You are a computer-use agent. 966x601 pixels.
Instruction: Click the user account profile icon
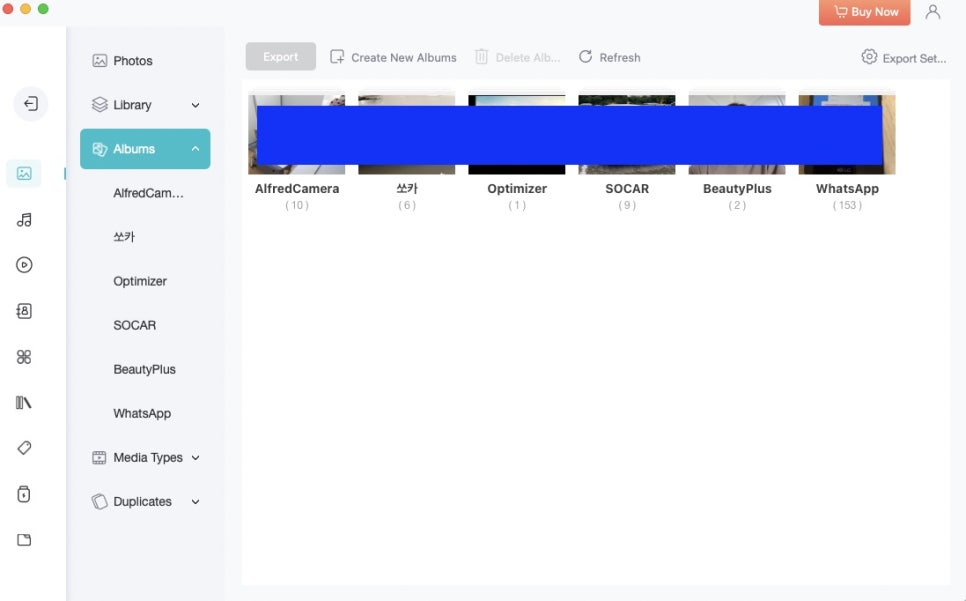click(x=933, y=12)
